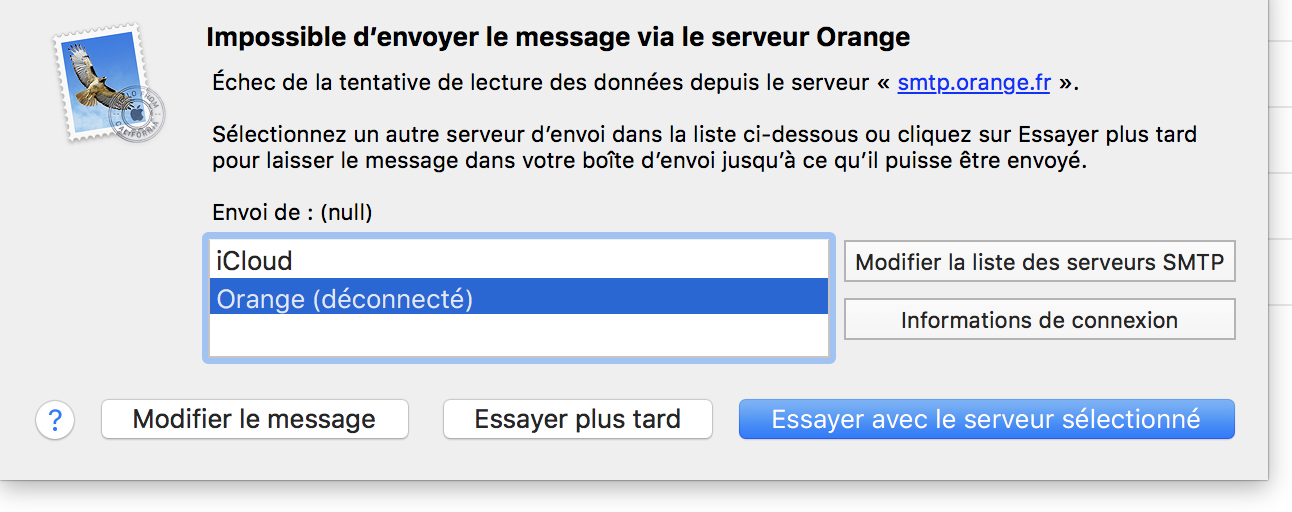Select Orange (déconnecté) server entry
This screenshot has width=1292, height=512.
344,298
